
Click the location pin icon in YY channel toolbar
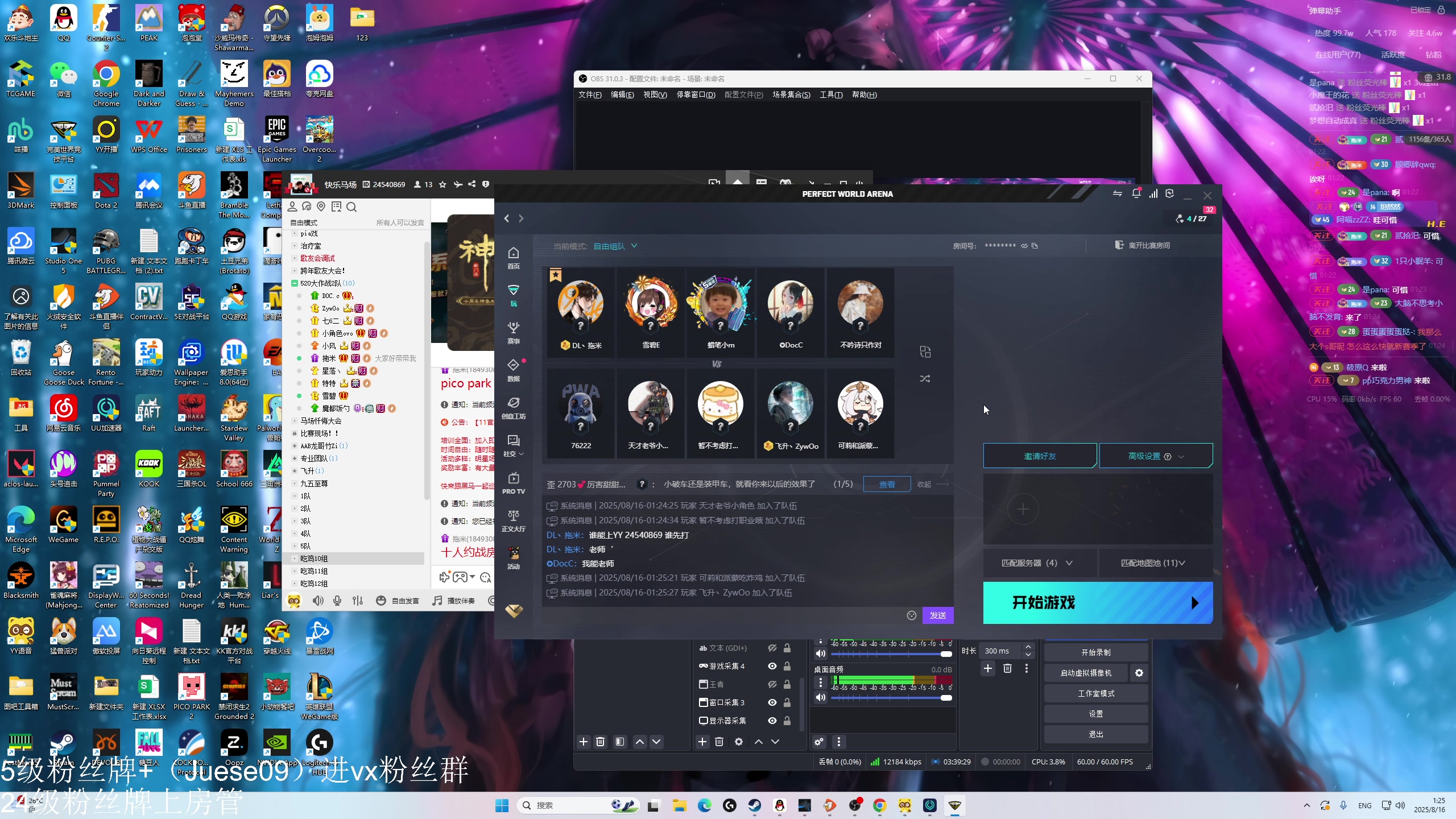[321, 206]
